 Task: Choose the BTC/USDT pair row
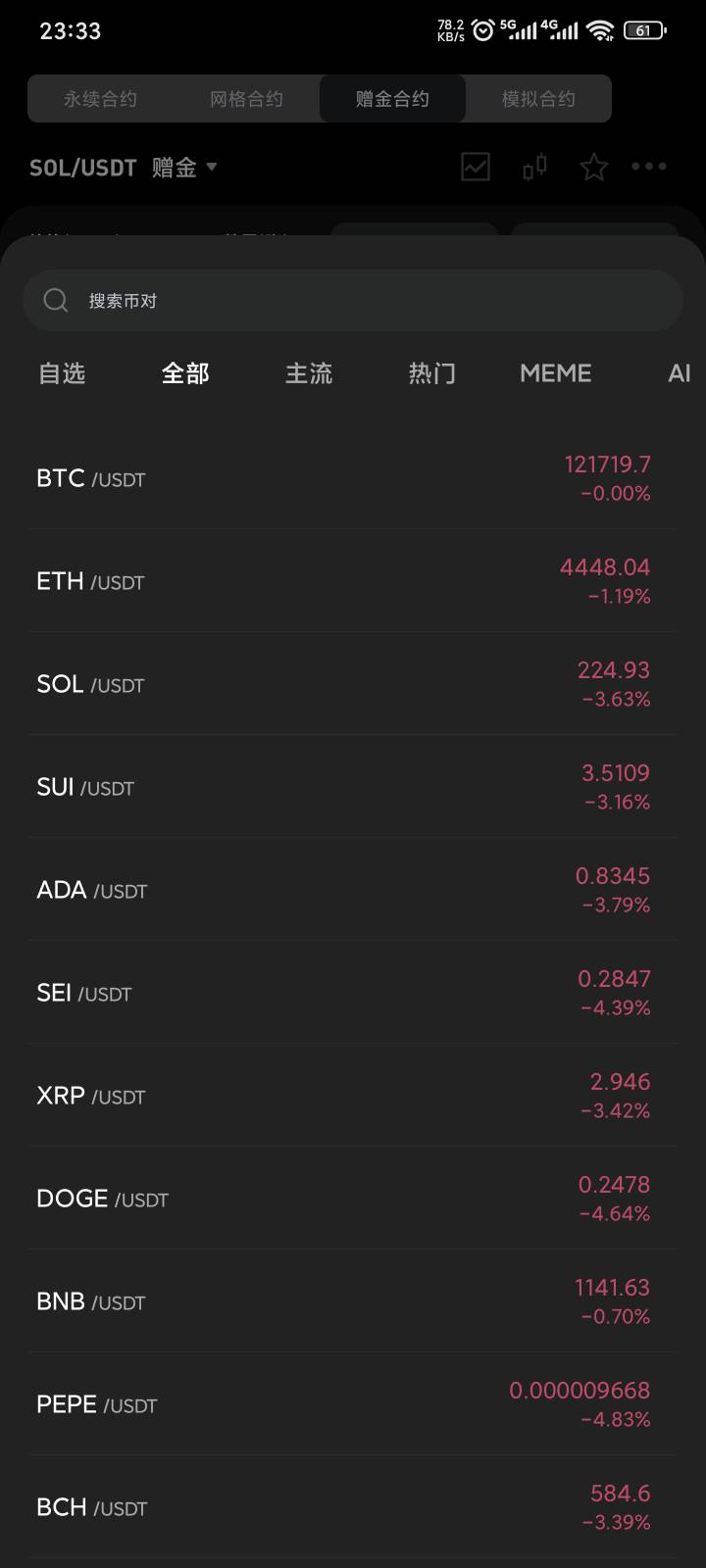click(353, 478)
